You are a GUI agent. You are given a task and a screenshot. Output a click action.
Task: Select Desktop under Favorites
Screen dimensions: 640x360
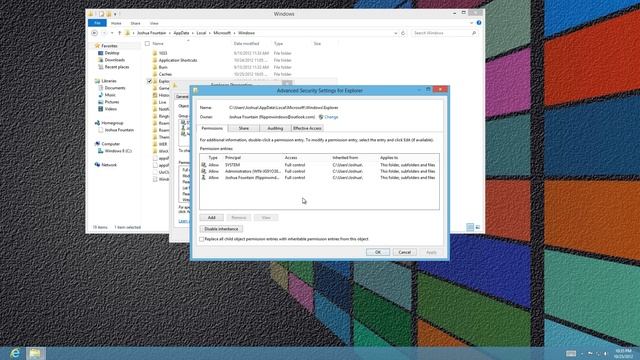pos(109,53)
